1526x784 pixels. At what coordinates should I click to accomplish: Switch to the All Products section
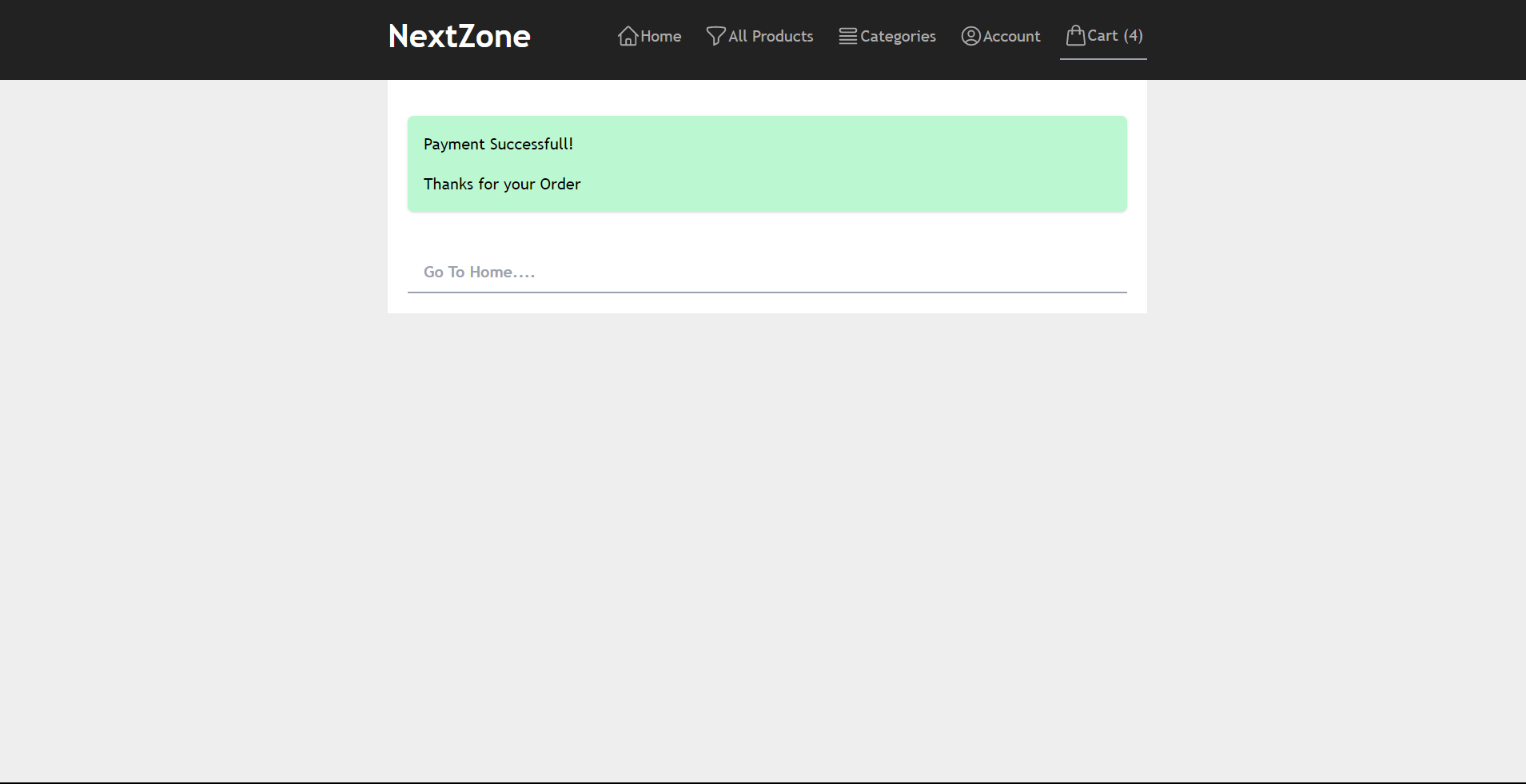(x=770, y=36)
